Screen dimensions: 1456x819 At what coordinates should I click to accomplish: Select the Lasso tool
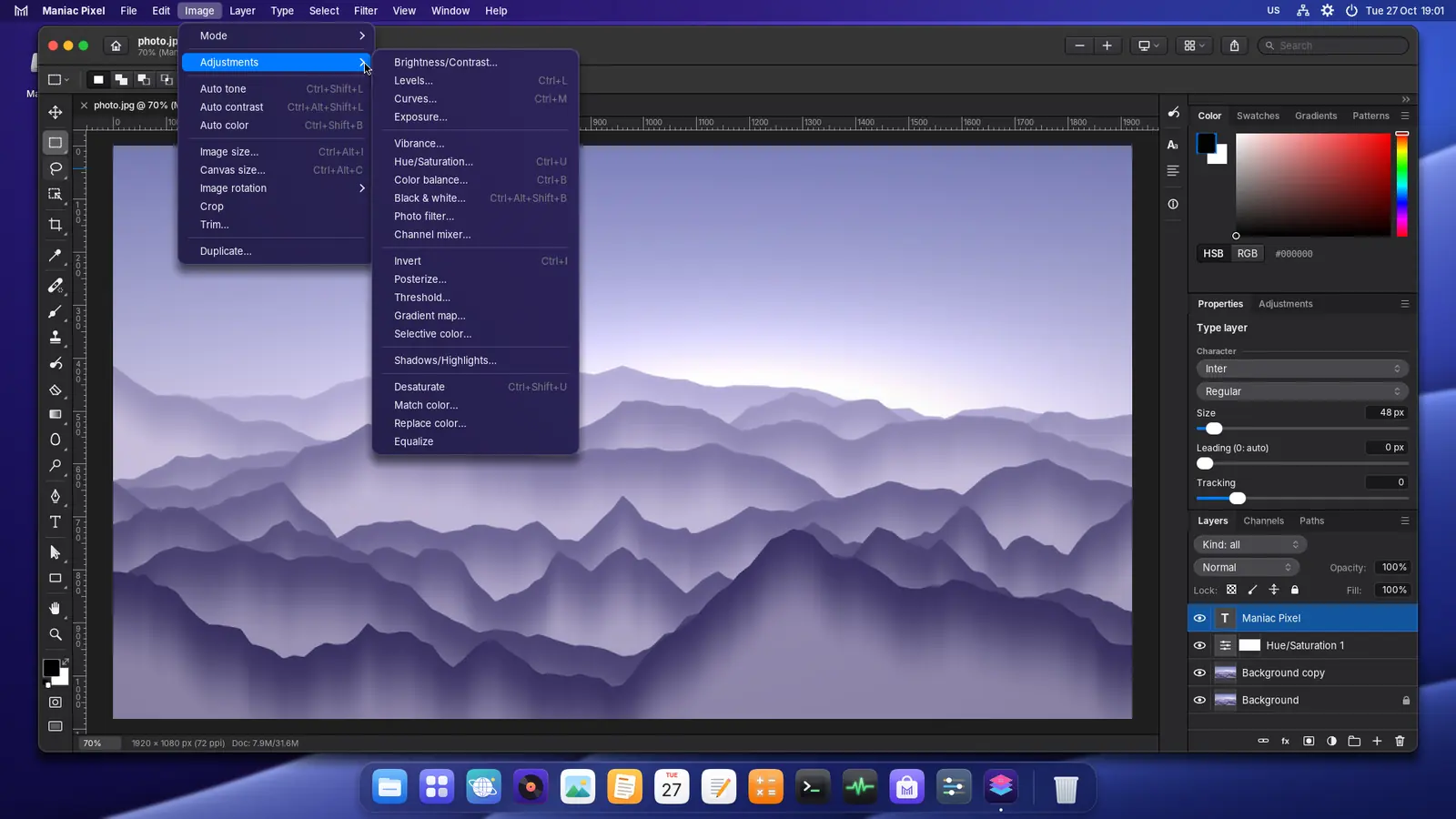pos(56,168)
